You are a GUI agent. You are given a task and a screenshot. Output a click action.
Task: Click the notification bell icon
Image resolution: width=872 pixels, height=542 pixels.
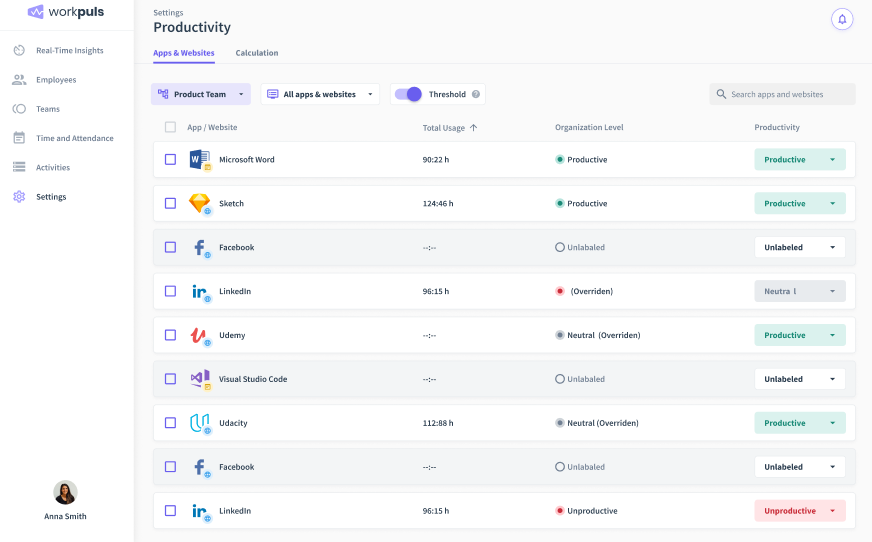842,19
